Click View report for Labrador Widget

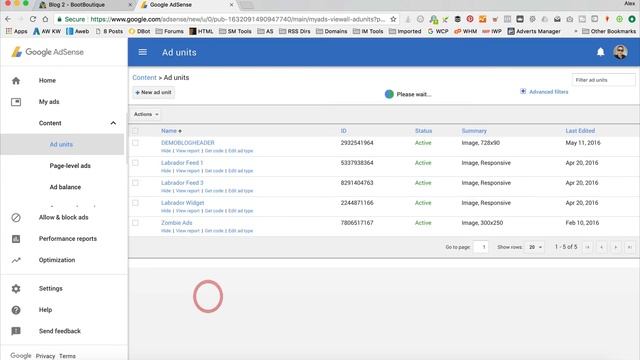click(x=188, y=211)
